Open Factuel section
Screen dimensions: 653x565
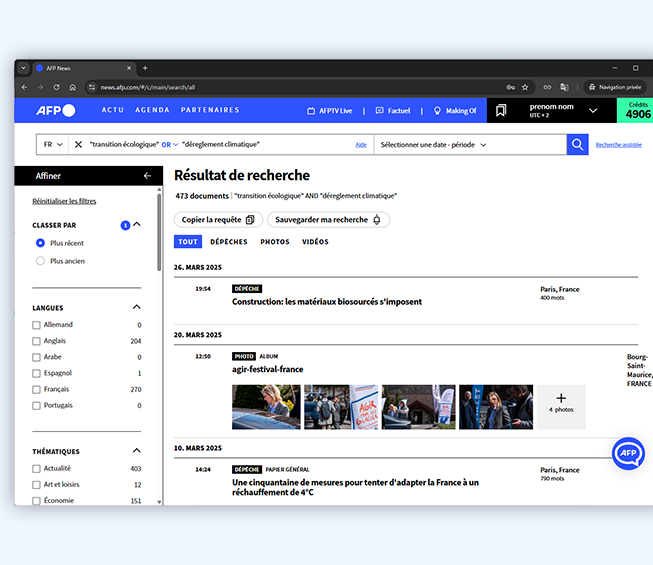[393, 111]
